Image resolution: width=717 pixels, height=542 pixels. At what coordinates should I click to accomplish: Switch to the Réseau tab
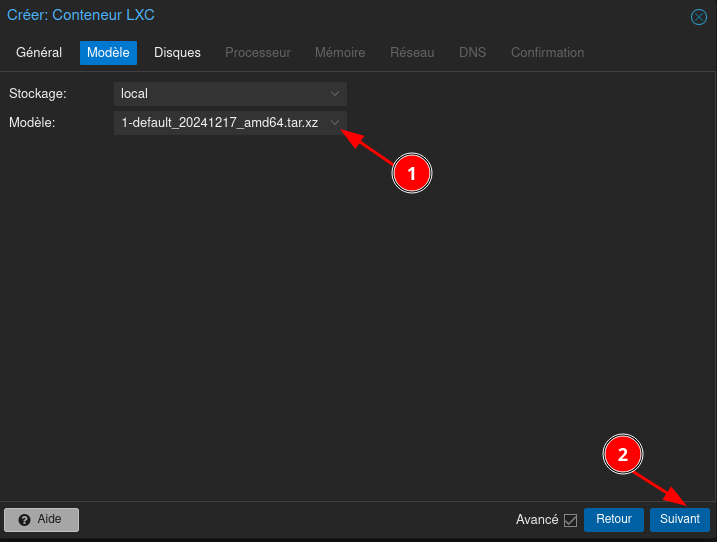[412, 53]
